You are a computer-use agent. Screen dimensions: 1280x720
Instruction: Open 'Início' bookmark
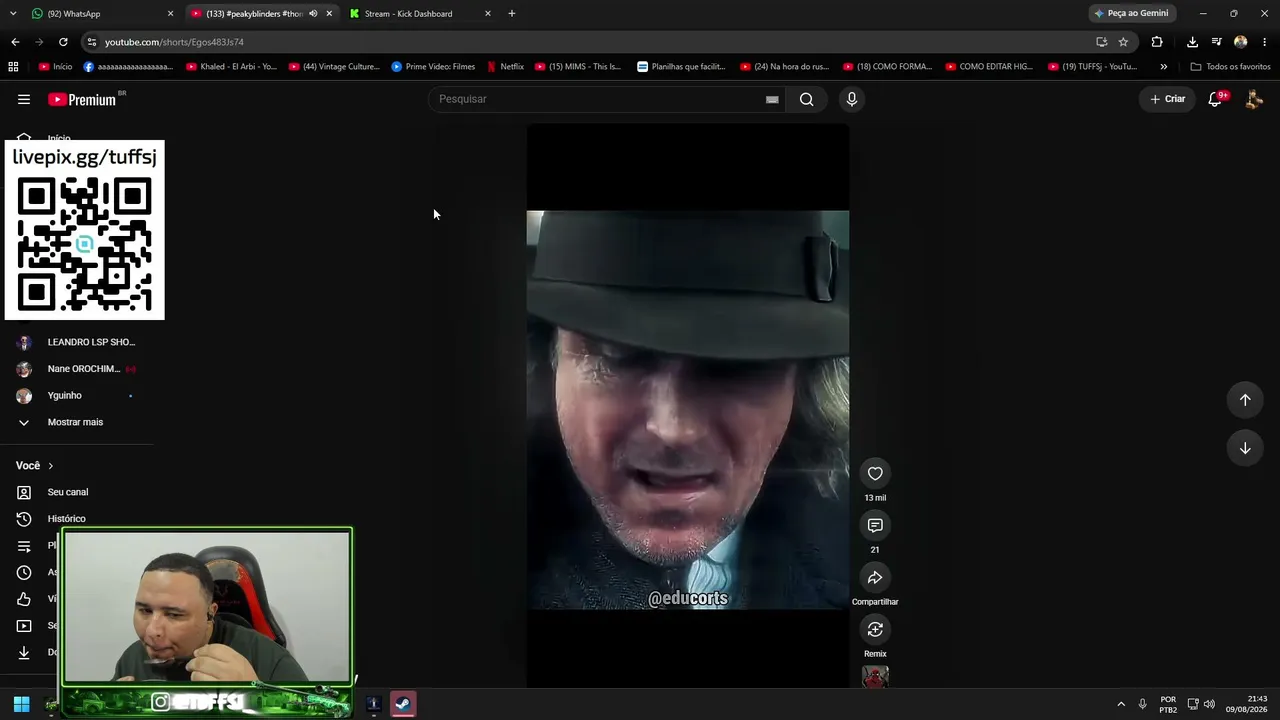click(x=55, y=67)
